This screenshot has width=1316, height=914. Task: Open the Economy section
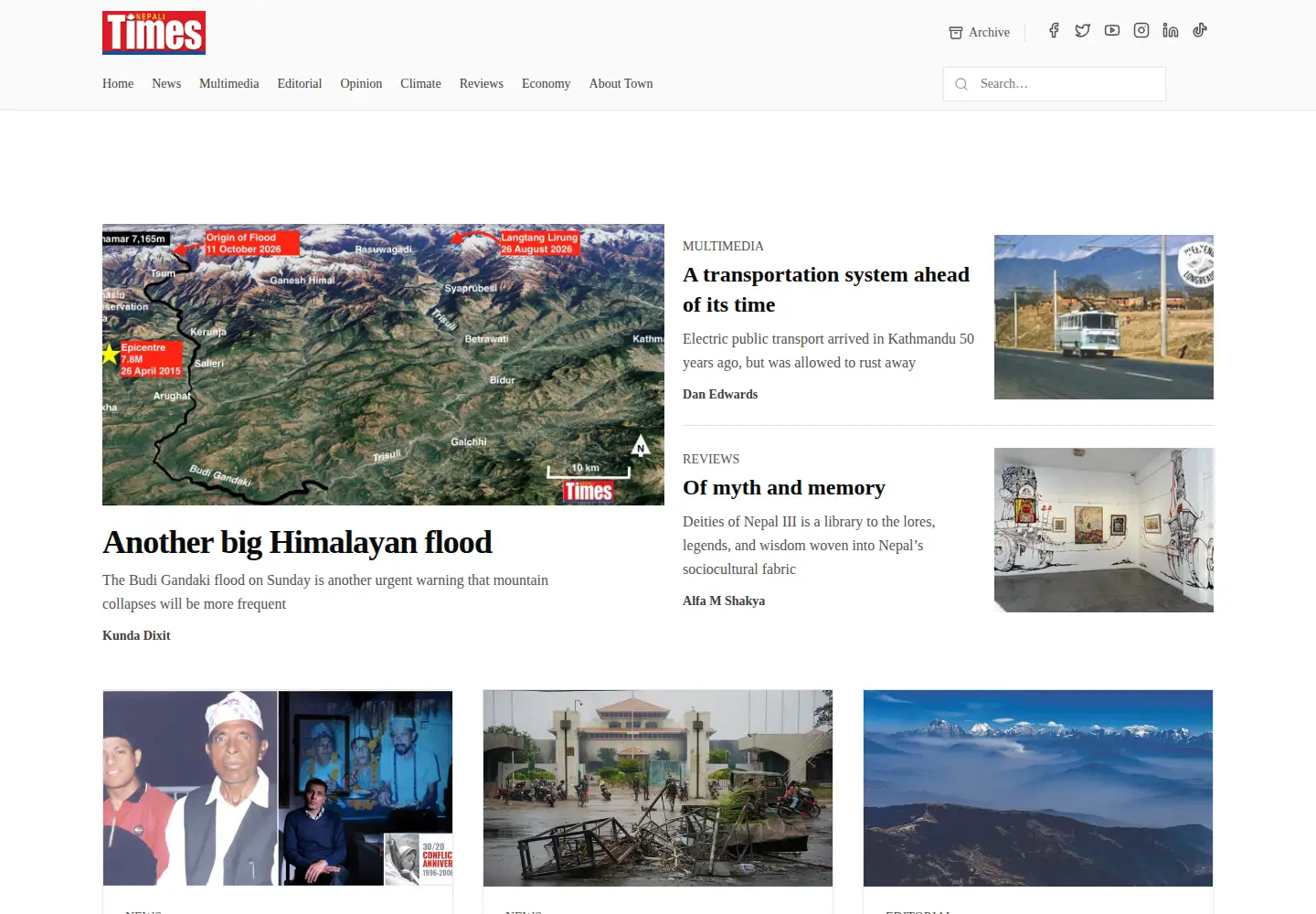(547, 83)
